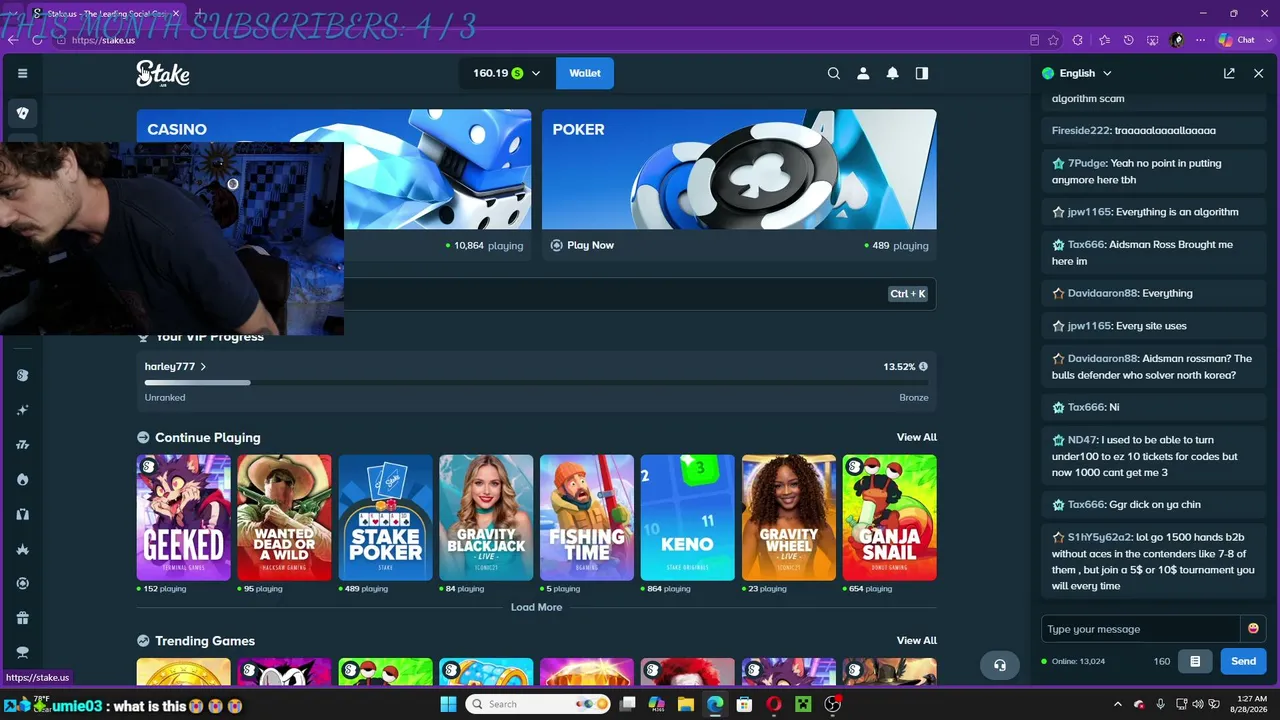
Task: Pop out the chat window
Action: pyautogui.click(x=1229, y=73)
